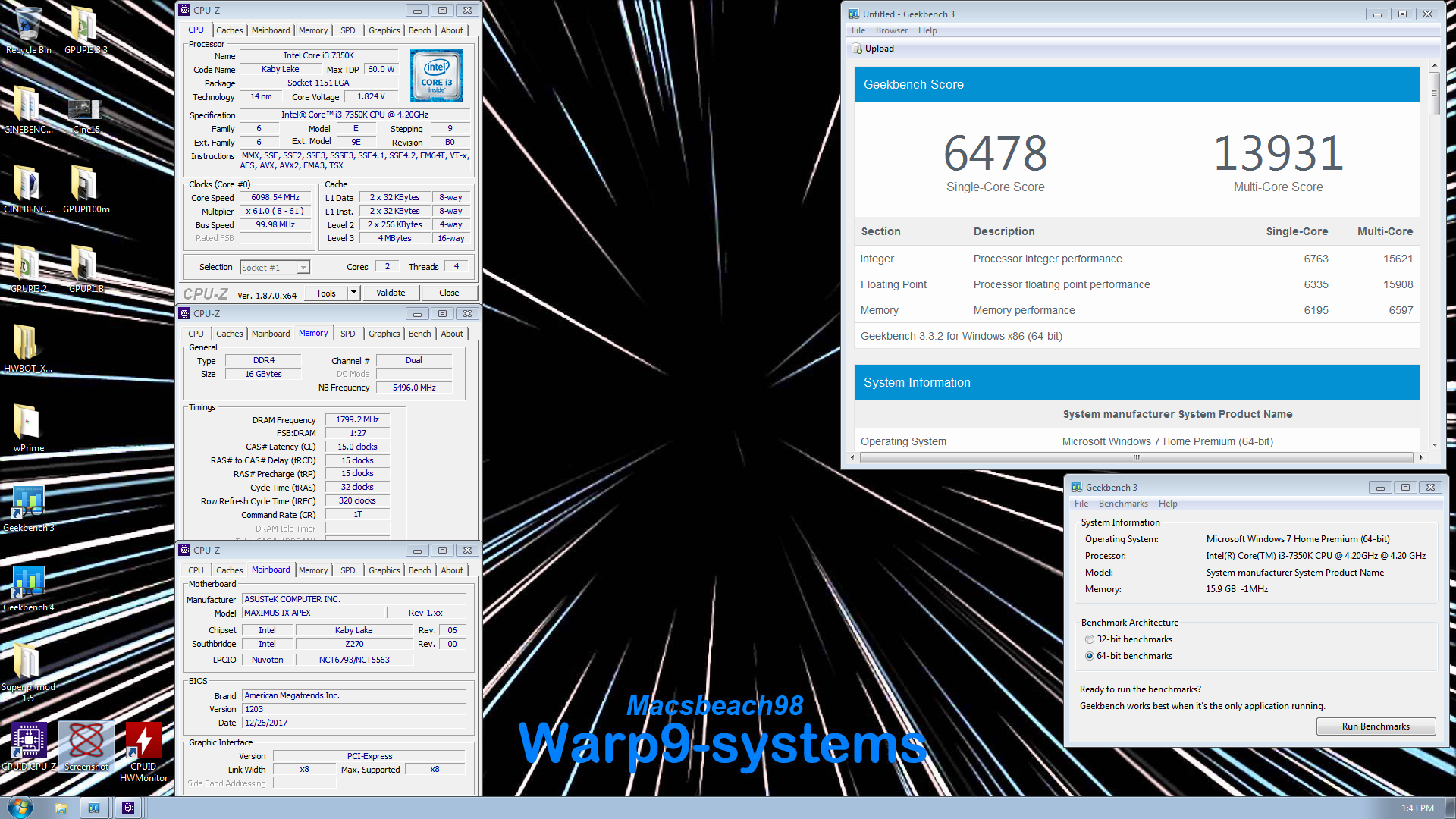This screenshot has width=1456, height=819.
Task: Click the top CPU-Z window title bar icon
Action: pos(184,10)
